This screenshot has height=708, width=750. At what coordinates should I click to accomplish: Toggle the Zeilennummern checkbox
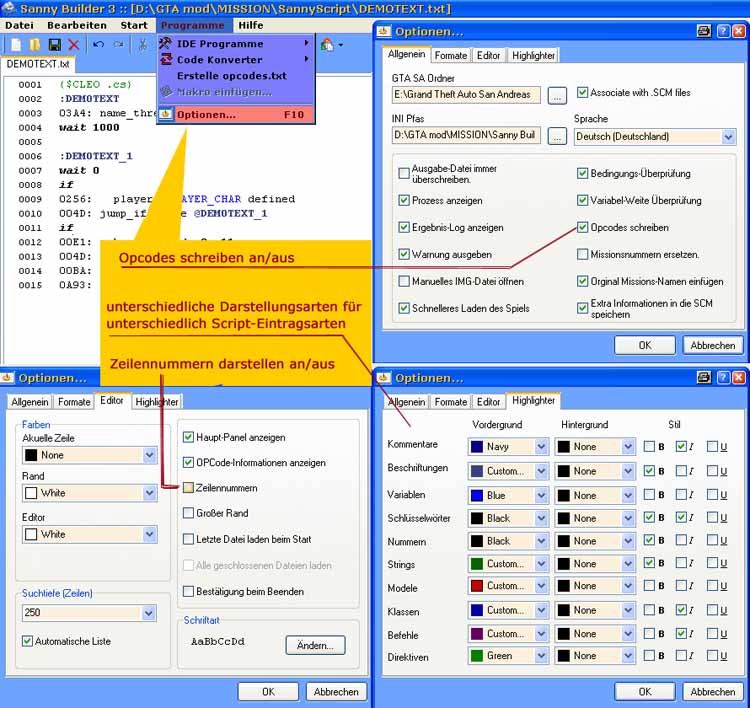188,487
